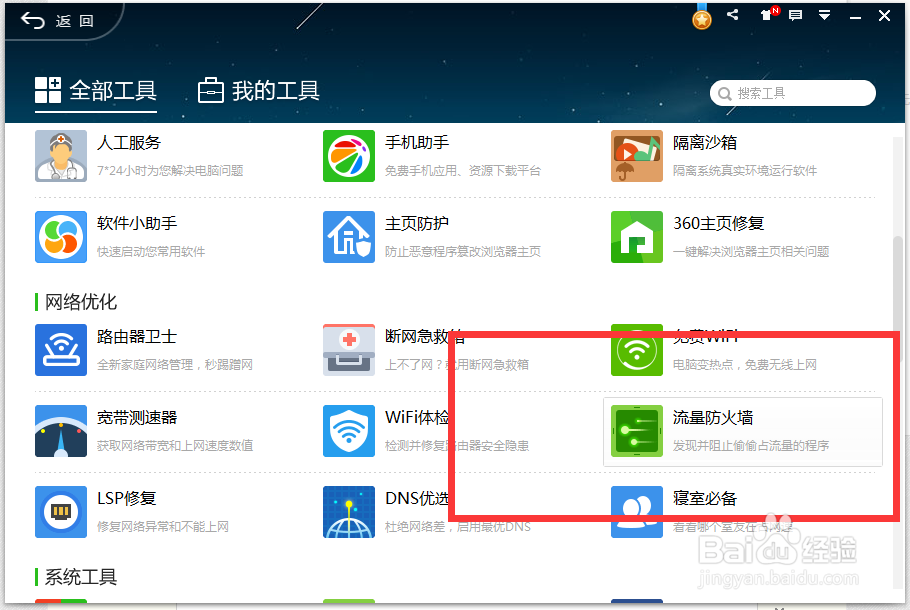
Task: Launch the DNS优选 globe icon
Action: point(349,512)
